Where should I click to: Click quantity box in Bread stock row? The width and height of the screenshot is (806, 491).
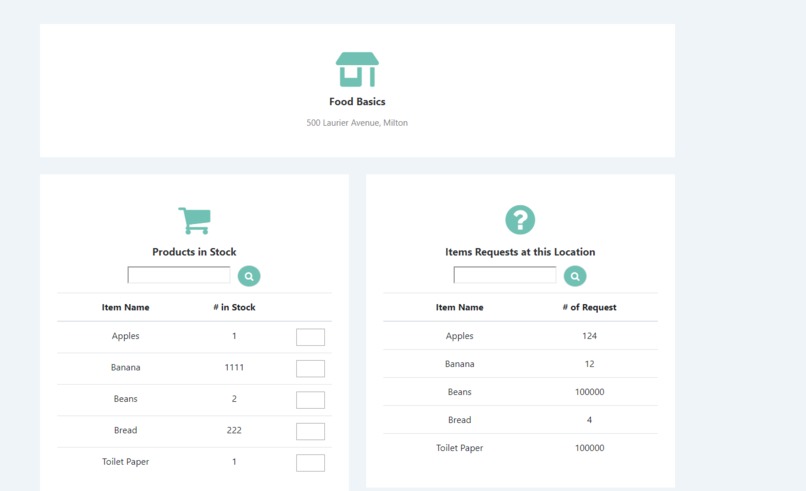click(310, 431)
